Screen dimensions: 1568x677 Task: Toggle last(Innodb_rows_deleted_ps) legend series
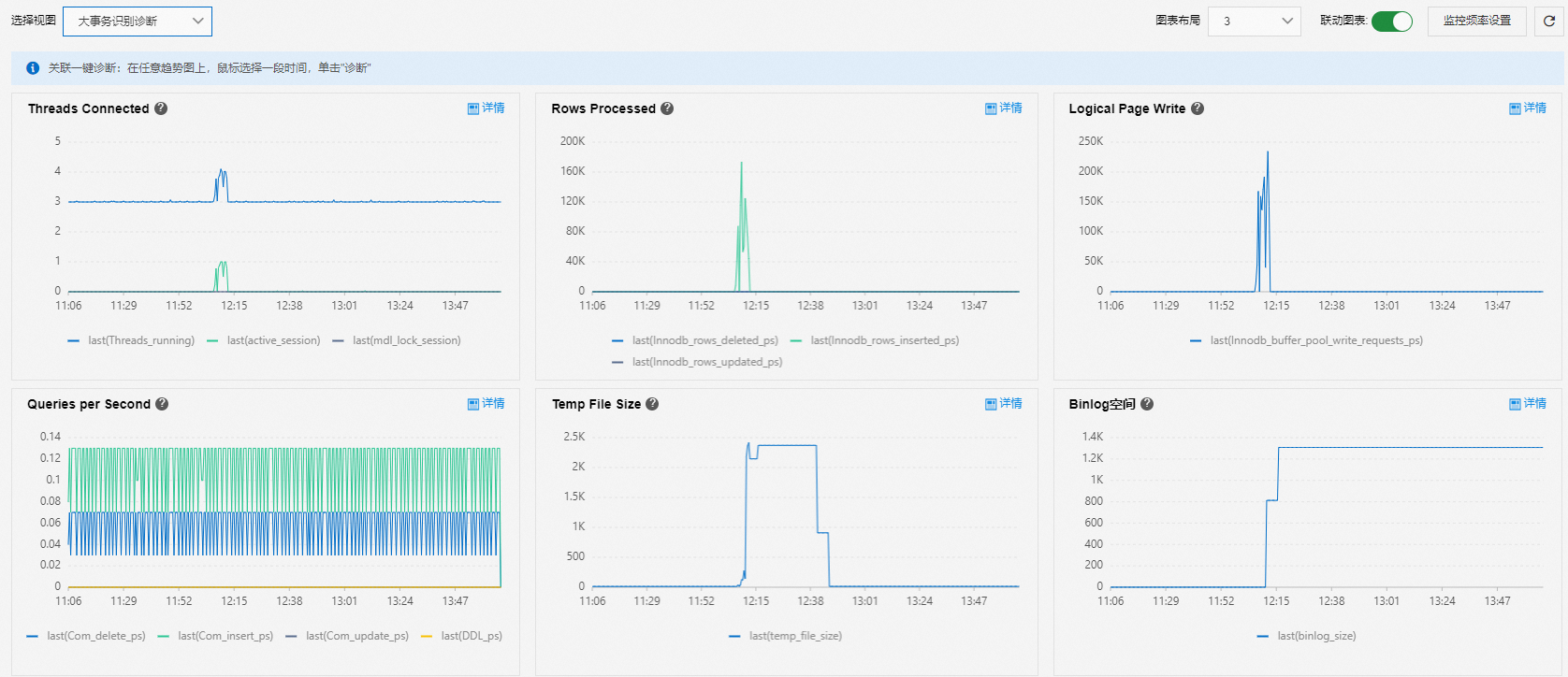[x=695, y=340]
